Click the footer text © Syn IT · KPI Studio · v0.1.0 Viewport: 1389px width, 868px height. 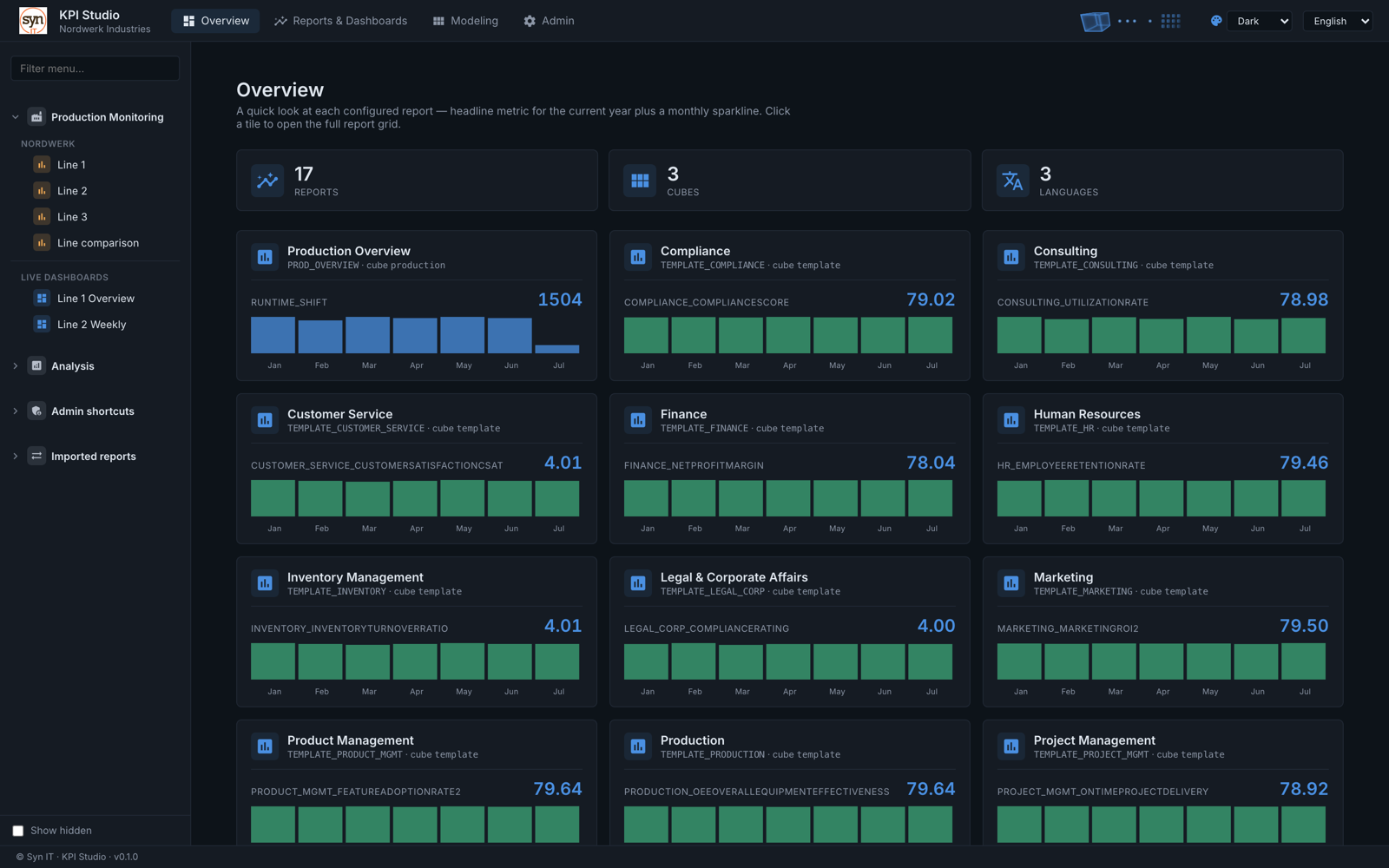tap(76, 857)
